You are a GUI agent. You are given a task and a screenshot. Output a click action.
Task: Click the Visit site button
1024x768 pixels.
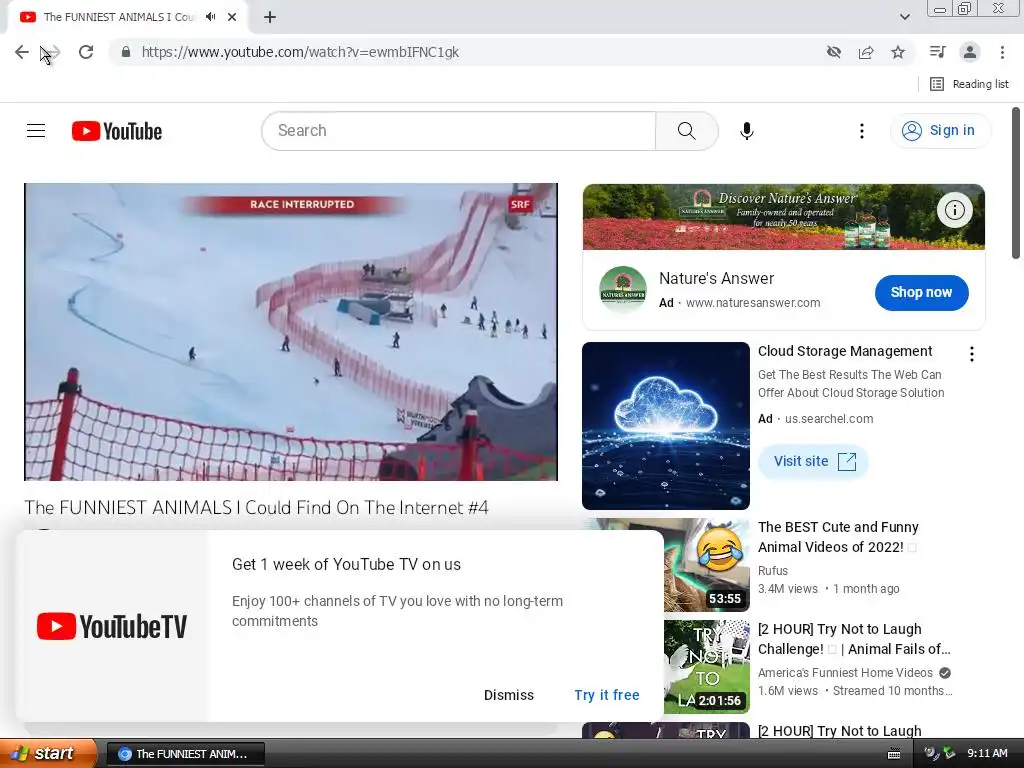pos(813,461)
